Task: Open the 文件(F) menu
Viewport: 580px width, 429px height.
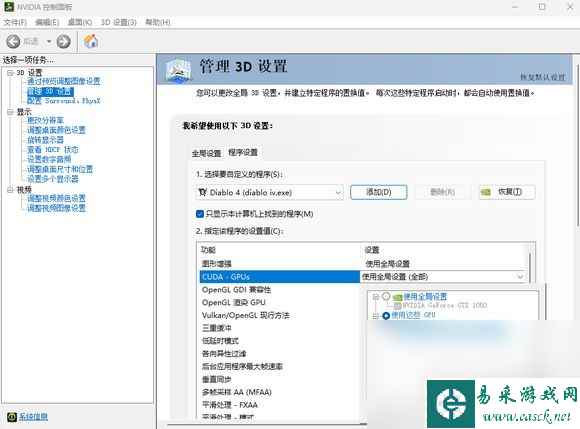Action: tap(15, 22)
